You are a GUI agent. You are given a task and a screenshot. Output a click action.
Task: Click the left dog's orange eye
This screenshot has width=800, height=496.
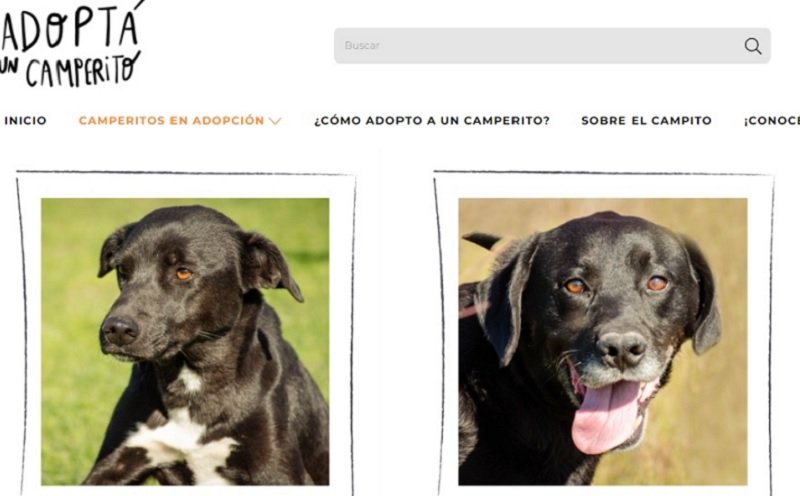coord(184,275)
